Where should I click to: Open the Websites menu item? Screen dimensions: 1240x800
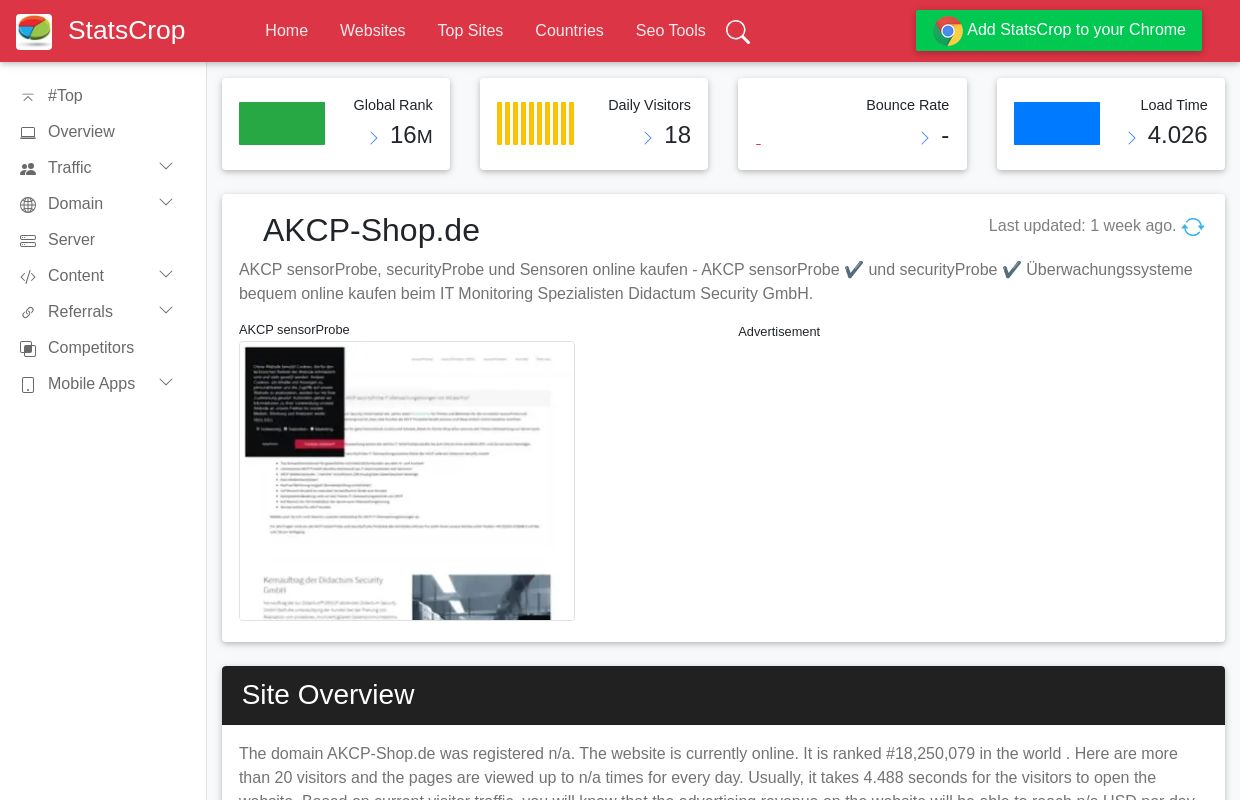(x=373, y=31)
